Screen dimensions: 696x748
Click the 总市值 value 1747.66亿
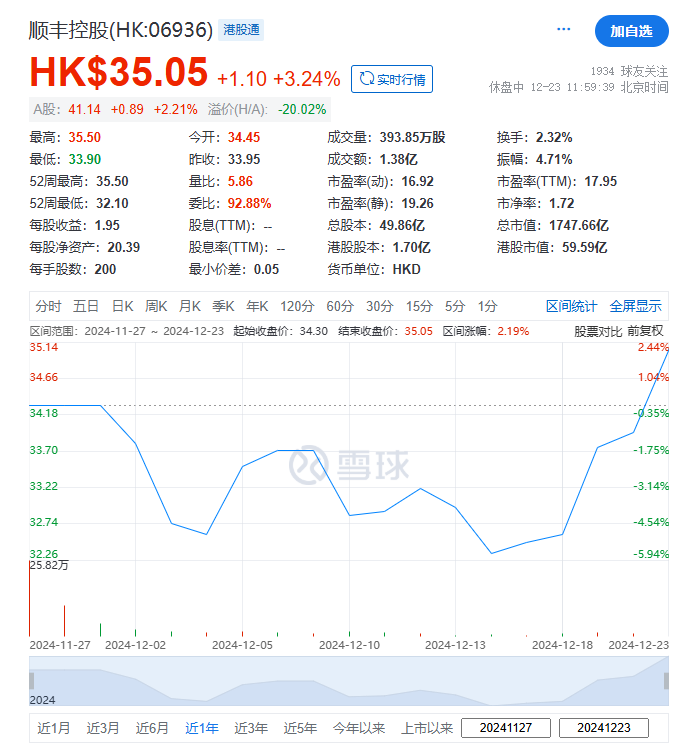click(x=579, y=225)
